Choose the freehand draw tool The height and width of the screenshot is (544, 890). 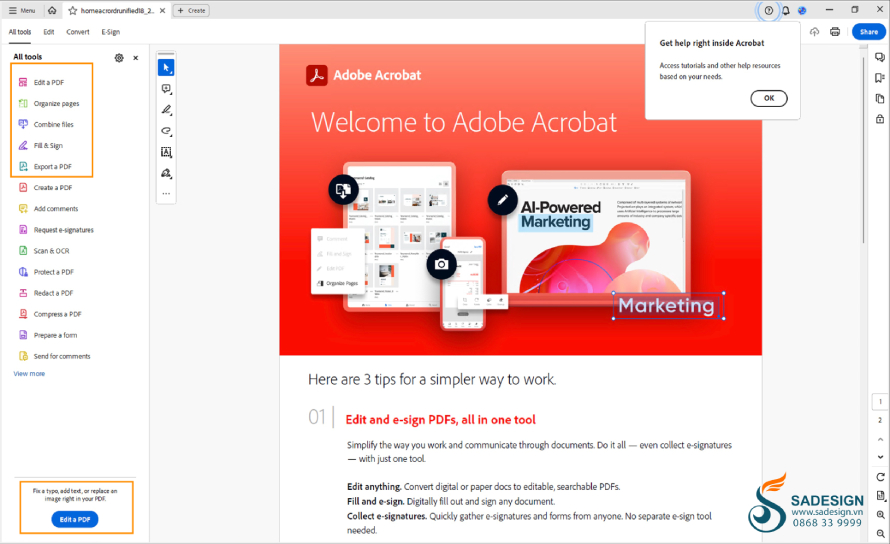click(x=166, y=131)
